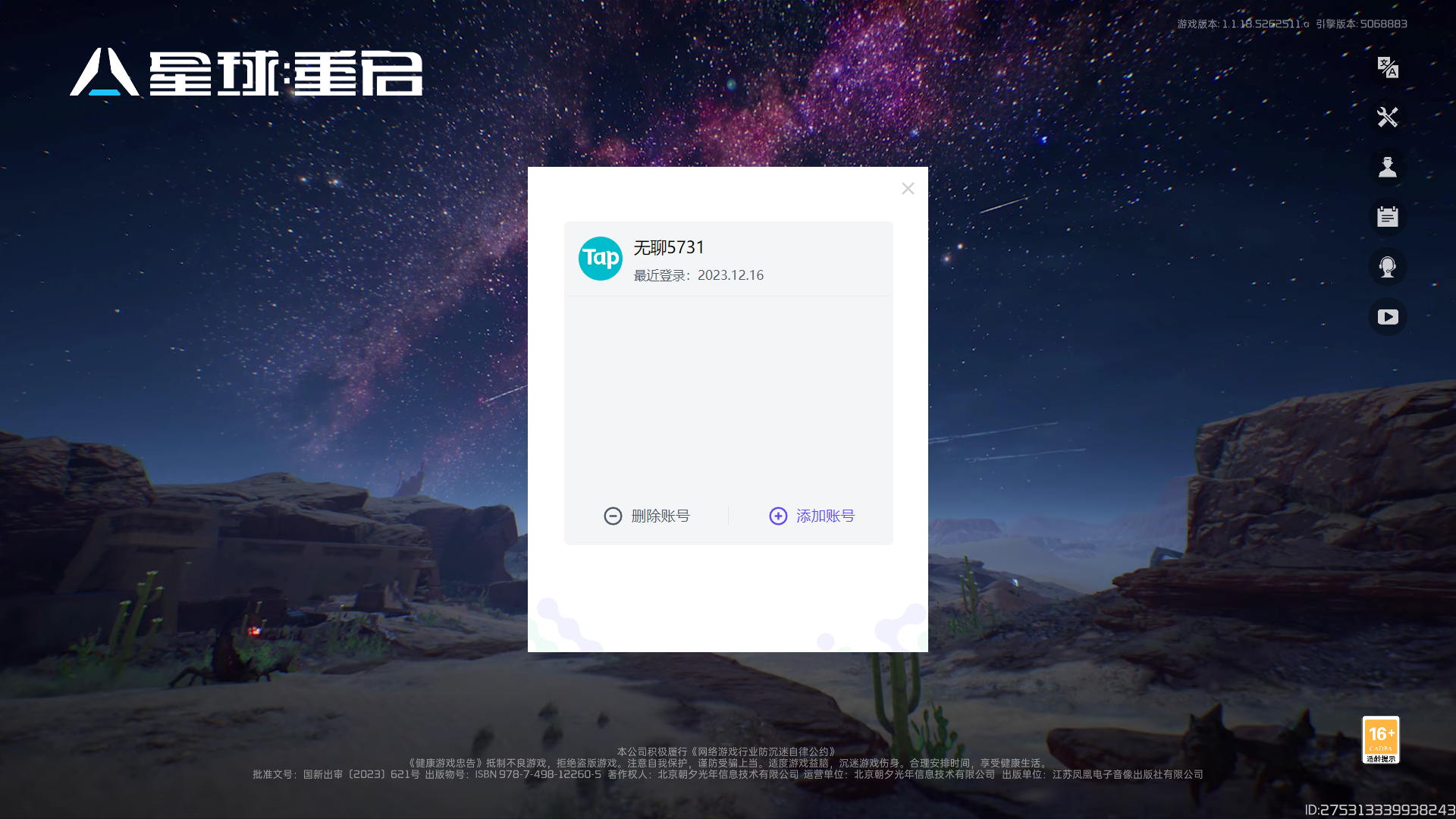Click the TapTap account avatar
The image size is (1456, 819).
[601, 259]
